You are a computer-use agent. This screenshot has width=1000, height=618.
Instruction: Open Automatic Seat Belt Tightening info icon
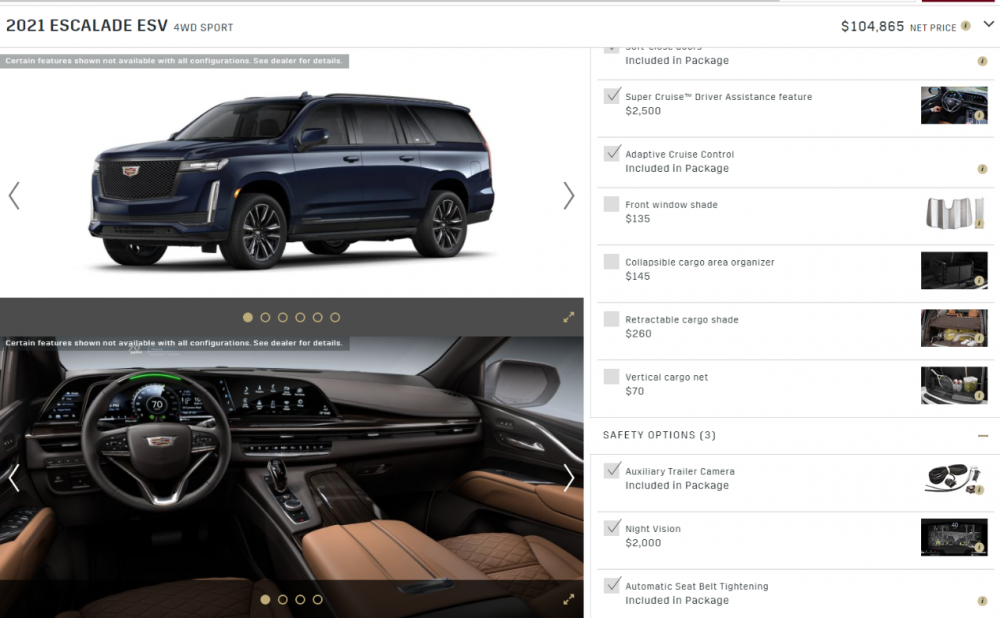(982, 601)
